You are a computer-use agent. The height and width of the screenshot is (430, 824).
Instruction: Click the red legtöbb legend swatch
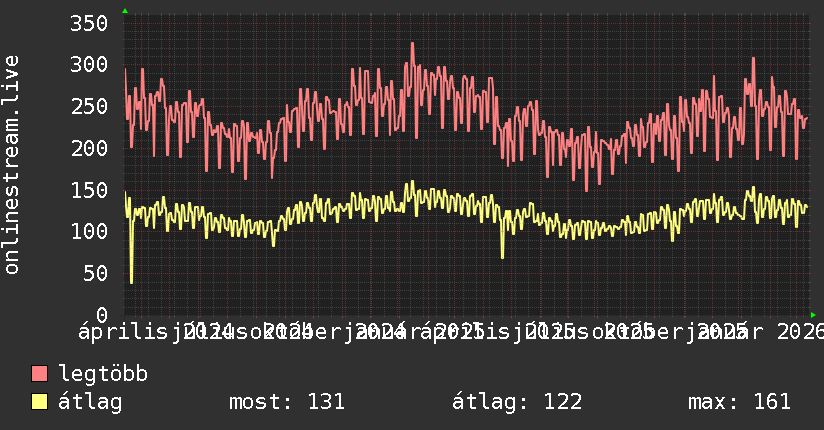tap(39, 373)
